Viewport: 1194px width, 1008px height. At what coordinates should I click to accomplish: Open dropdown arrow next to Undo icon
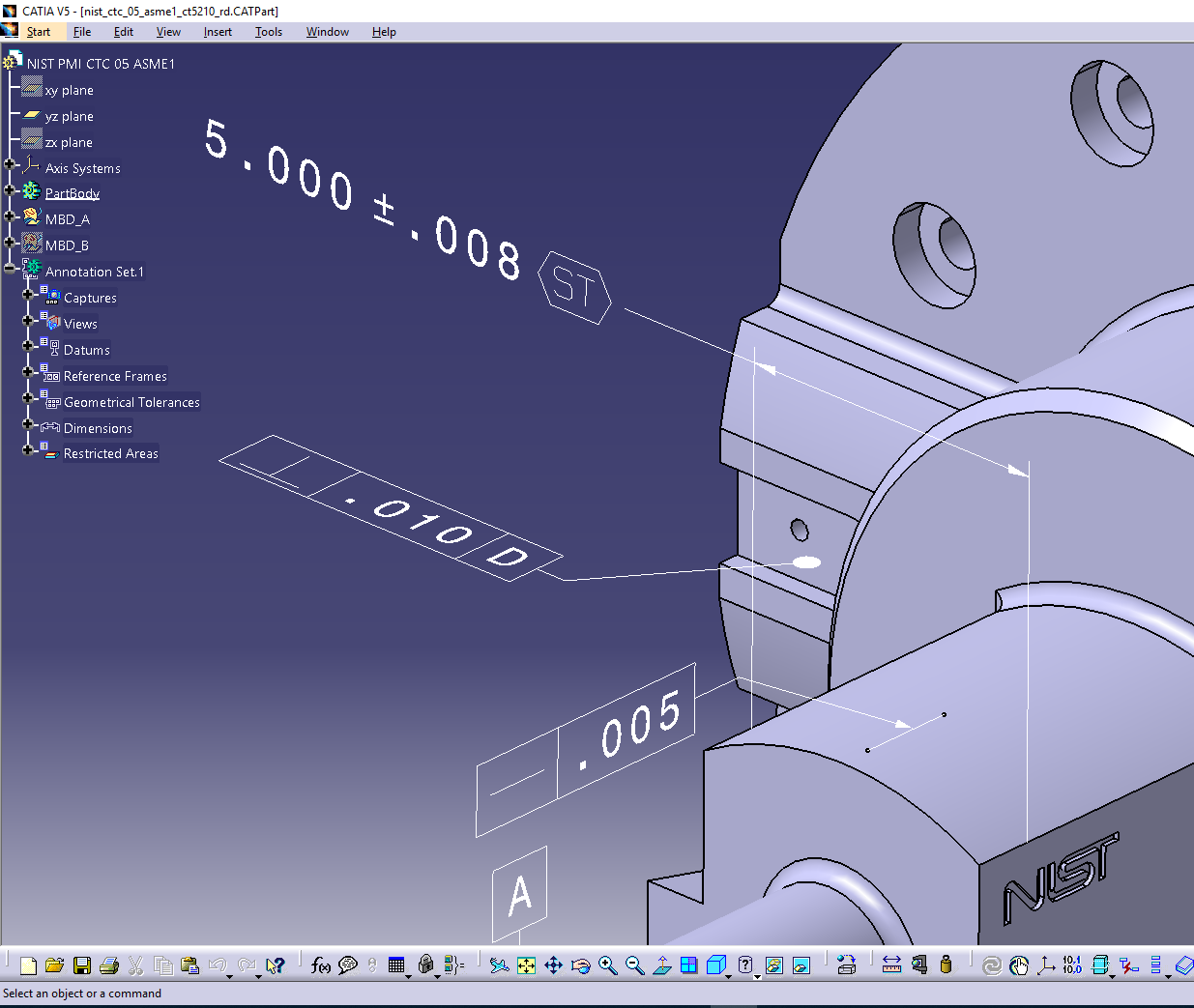230,976
